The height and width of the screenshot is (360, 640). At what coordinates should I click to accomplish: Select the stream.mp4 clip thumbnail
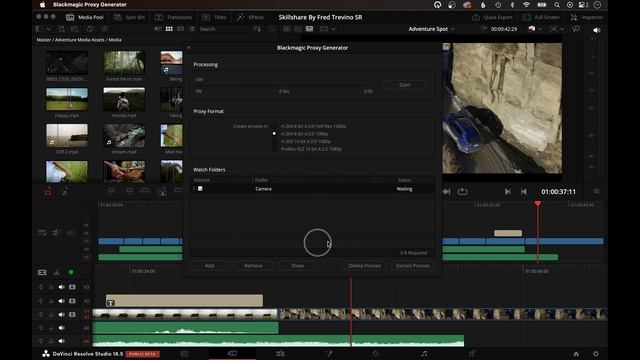[x=124, y=136]
